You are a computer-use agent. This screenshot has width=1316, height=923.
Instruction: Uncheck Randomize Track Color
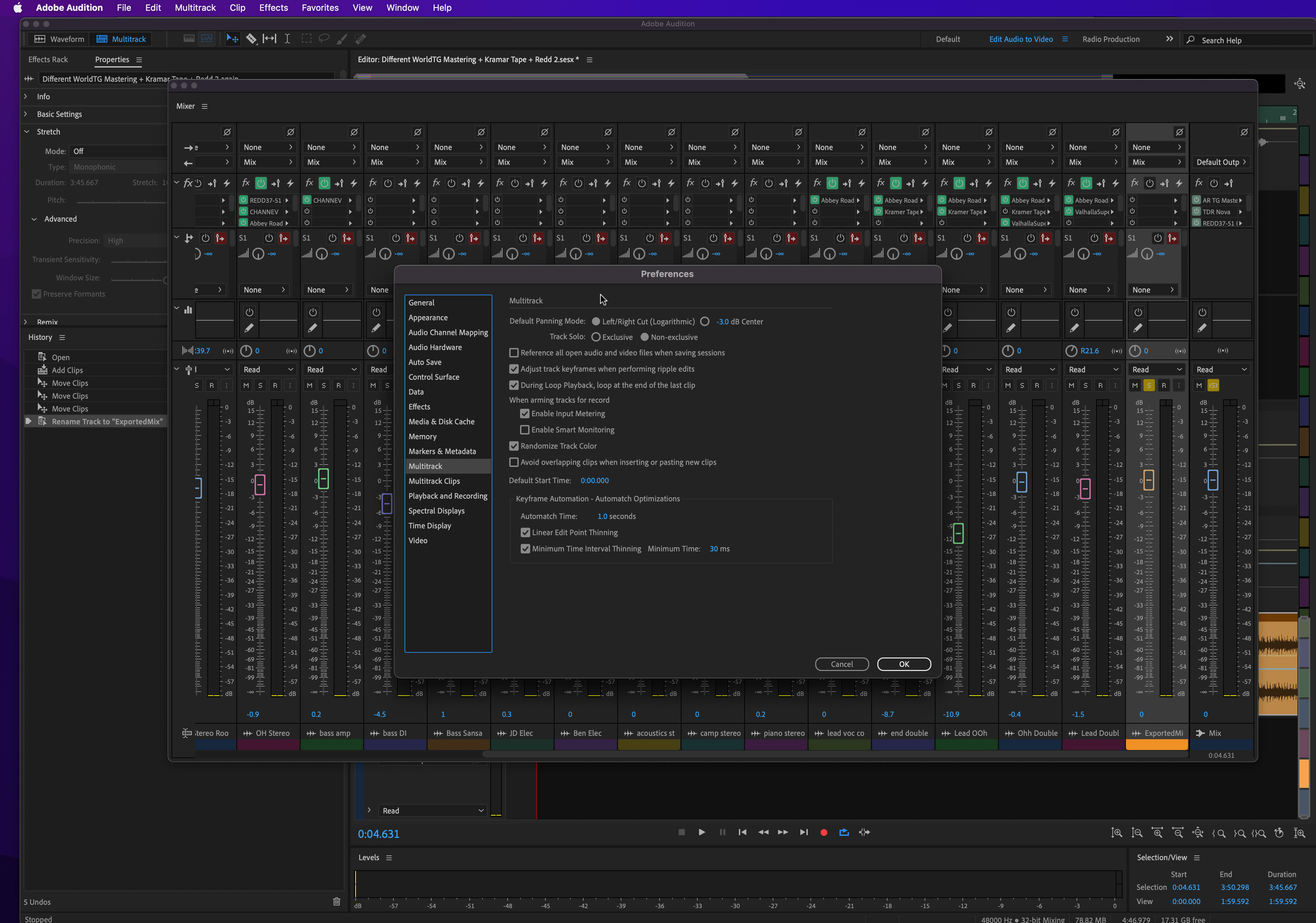click(x=514, y=445)
